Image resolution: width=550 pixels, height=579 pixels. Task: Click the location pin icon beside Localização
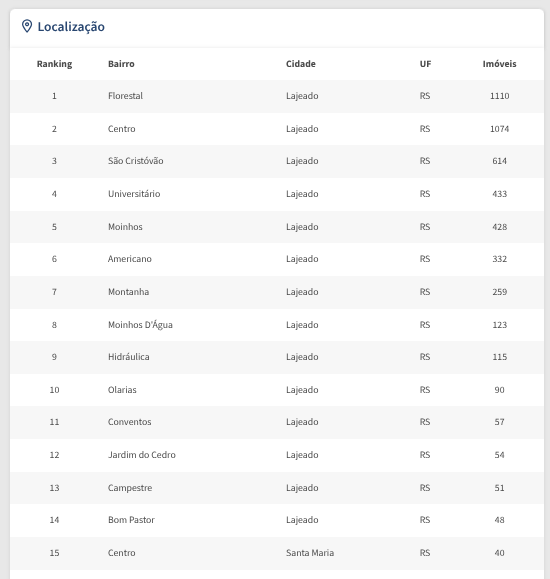click(x=27, y=26)
